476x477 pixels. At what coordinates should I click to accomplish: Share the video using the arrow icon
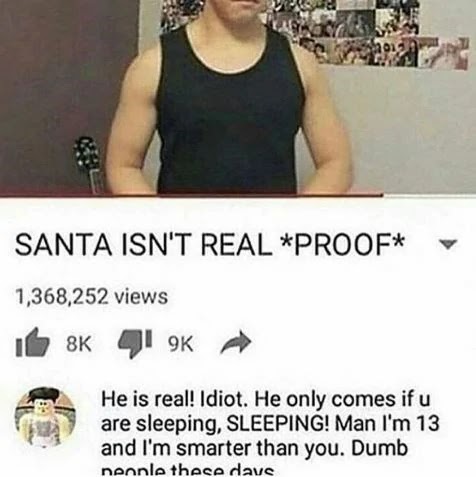click(236, 343)
